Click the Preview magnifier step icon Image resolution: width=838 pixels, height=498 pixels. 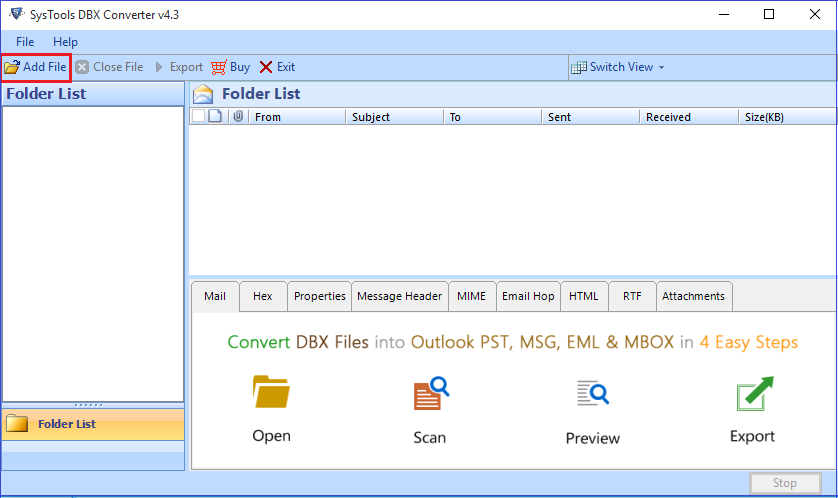click(x=593, y=393)
